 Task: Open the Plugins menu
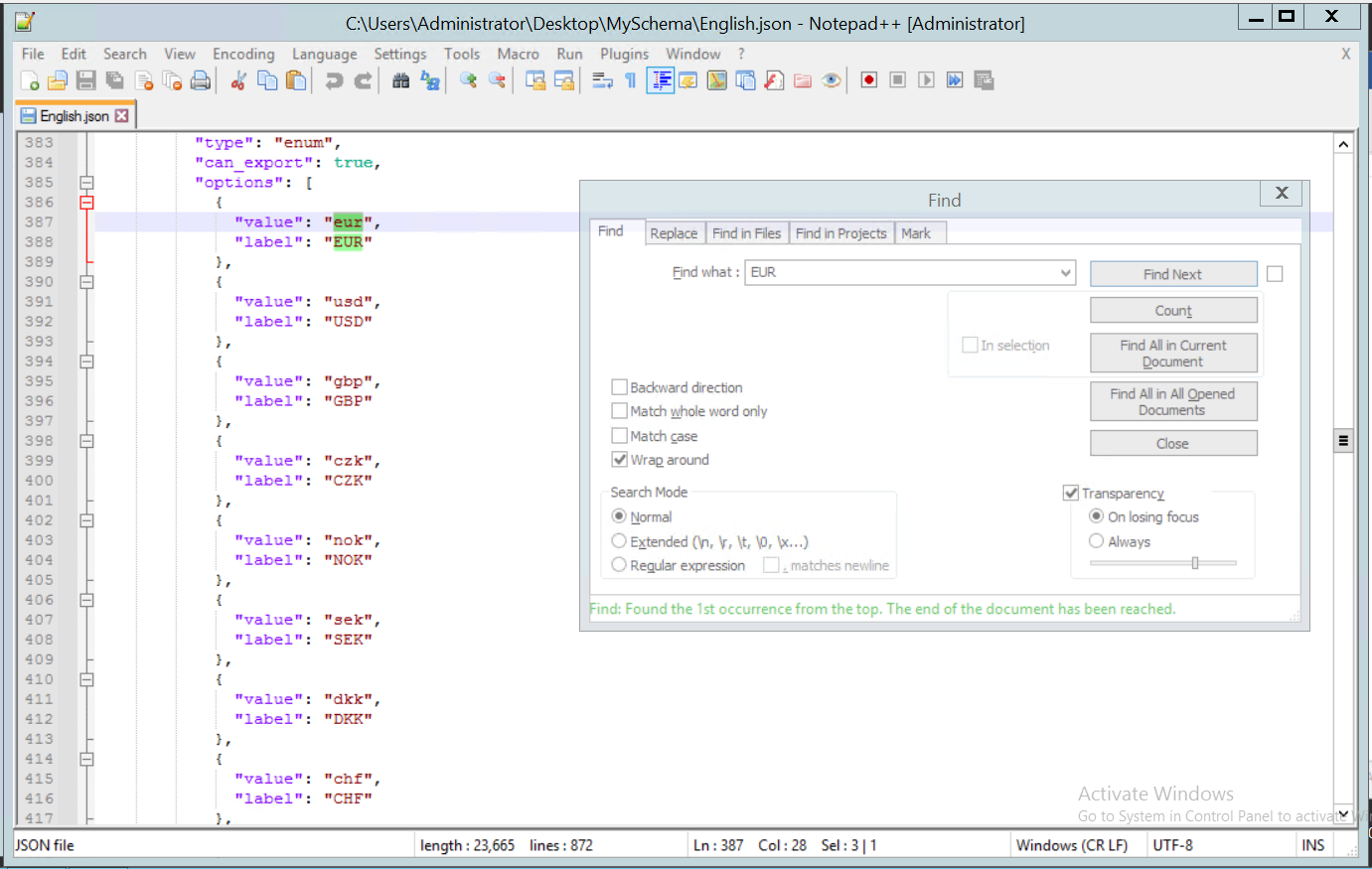[x=624, y=54]
